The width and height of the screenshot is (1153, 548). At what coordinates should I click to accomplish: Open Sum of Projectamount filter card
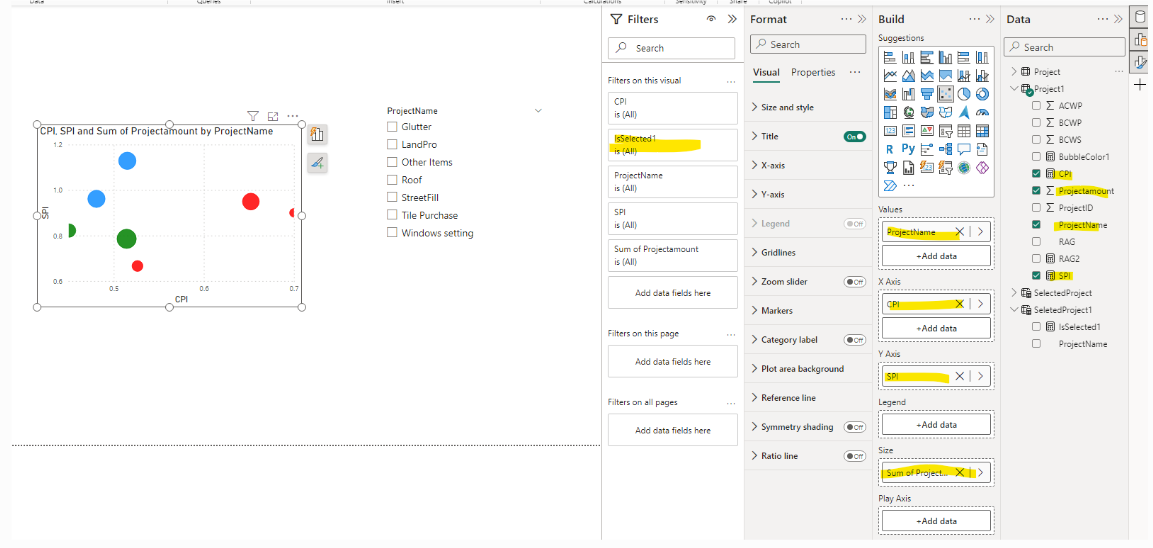click(673, 255)
